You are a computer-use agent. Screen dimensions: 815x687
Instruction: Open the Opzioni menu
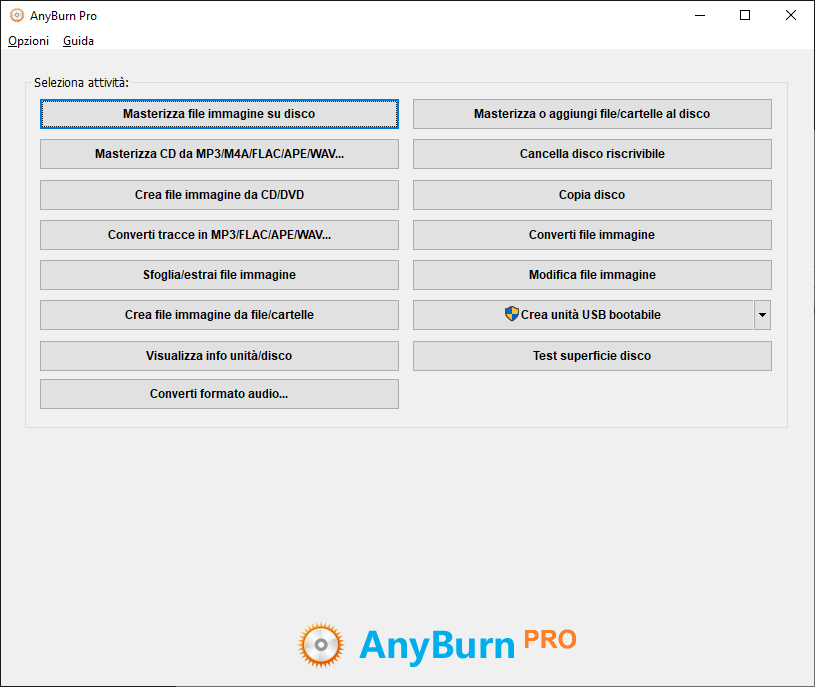point(29,41)
